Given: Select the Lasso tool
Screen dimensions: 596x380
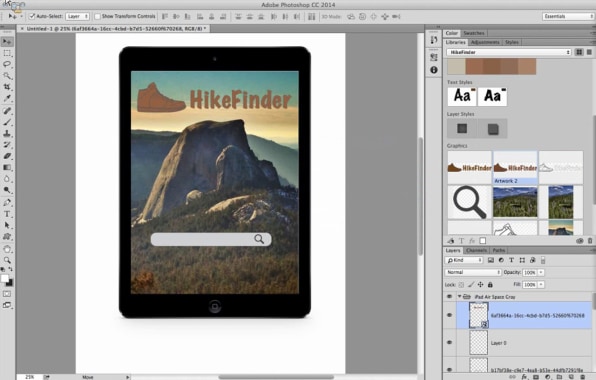Looking at the screenshot, I should pyautogui.click(x=7, y=64).
